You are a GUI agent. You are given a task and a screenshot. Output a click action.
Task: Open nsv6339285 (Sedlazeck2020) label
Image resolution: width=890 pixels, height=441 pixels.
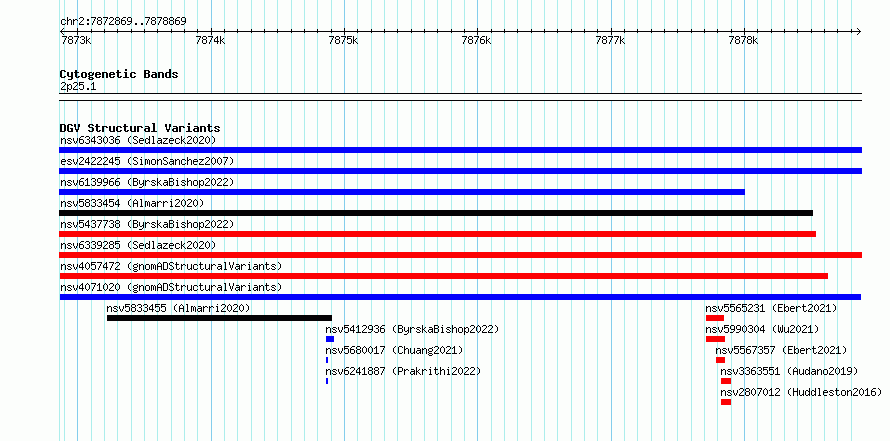pyautogui.click(x=138, y=245)
